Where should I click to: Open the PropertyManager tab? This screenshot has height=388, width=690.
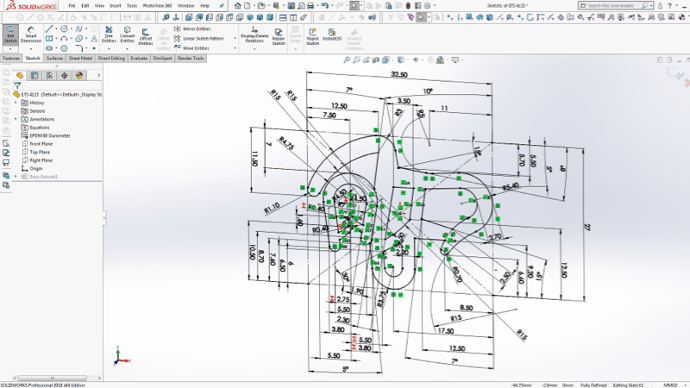[34, 75]
